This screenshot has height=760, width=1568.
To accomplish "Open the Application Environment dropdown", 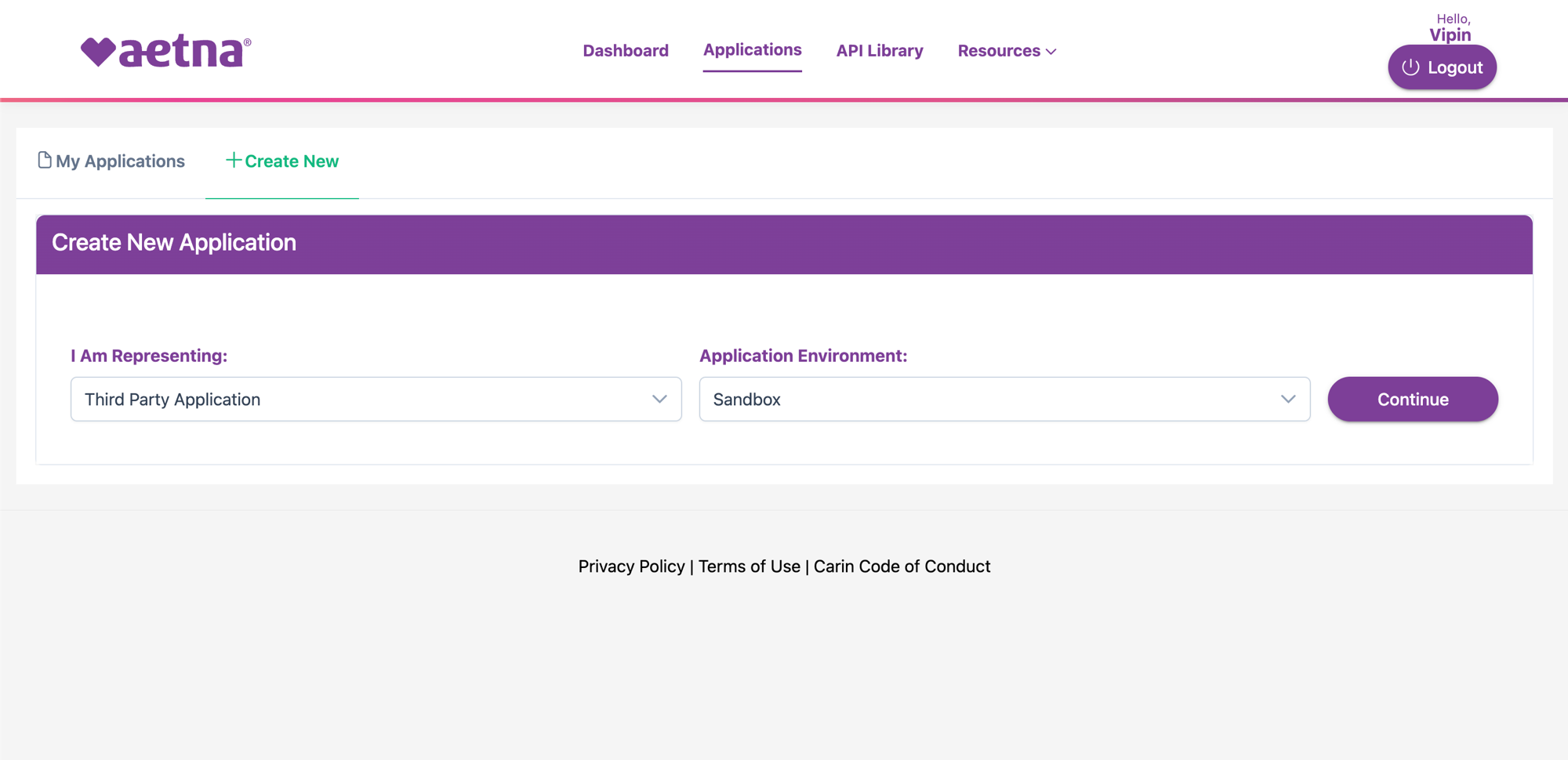I will coord(1004,400).
